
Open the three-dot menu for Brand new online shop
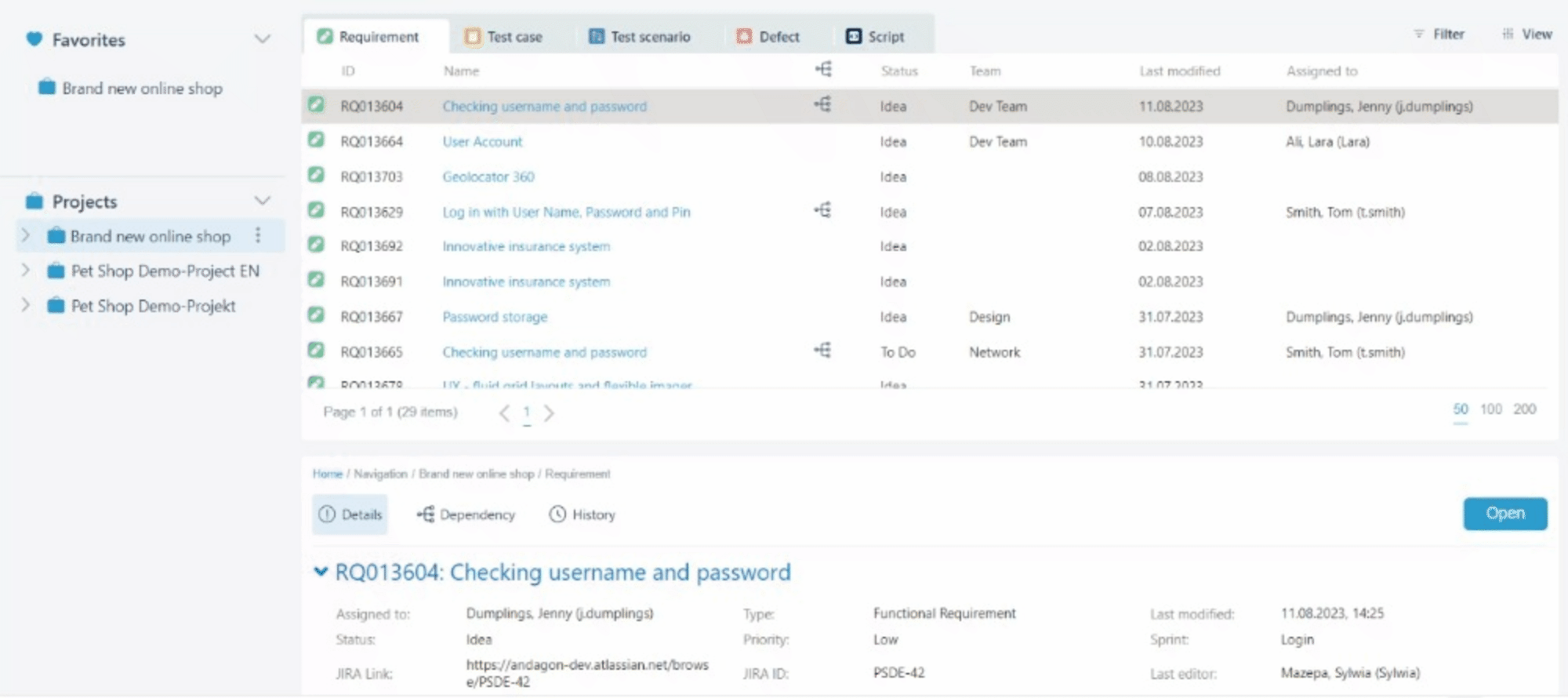pos(258,235)
